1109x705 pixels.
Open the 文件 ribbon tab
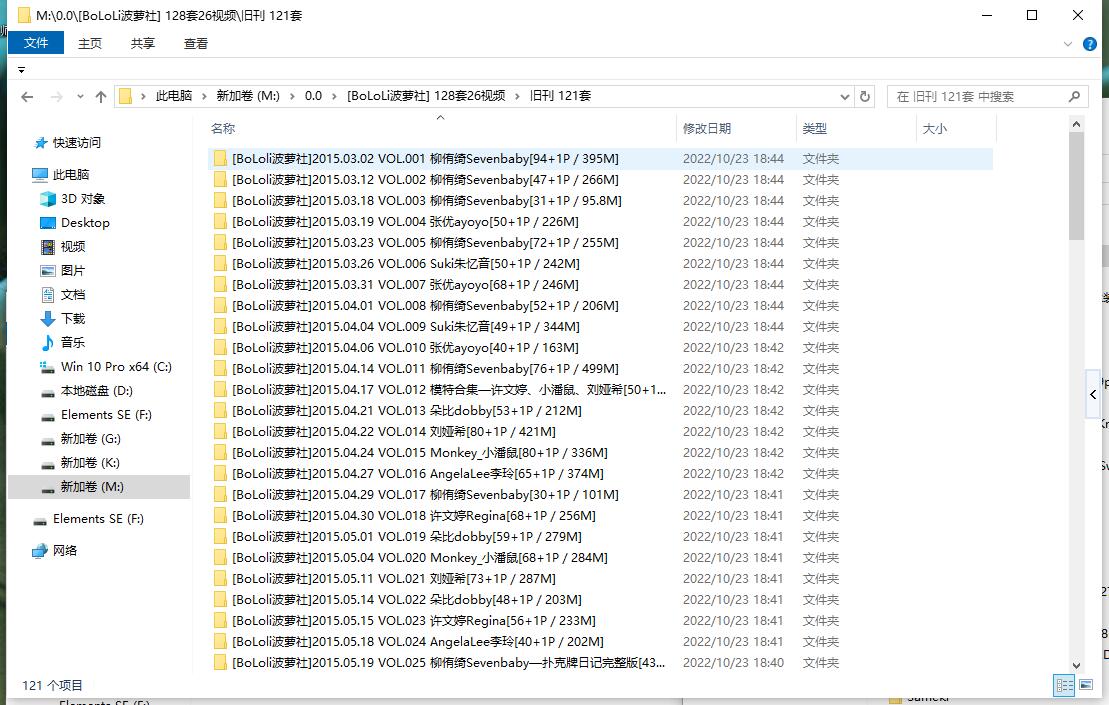pyautogui.click(x=36, y=43)
